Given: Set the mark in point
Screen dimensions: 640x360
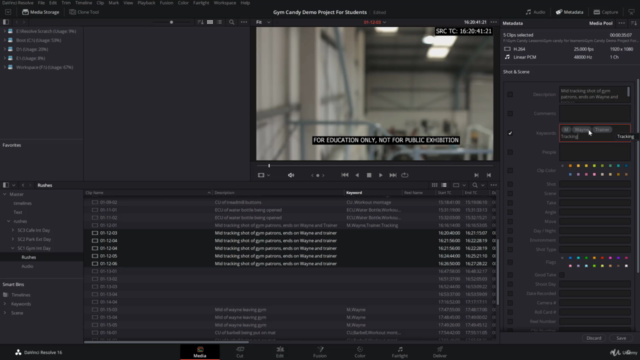Looking at the screenshot, I should tap(476, 175).
